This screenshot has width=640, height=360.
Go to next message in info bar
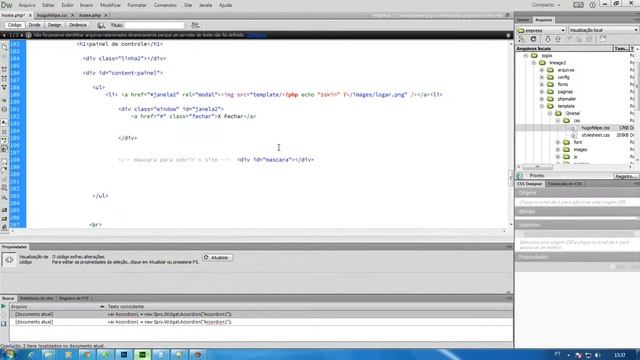[x=22, y=36]
